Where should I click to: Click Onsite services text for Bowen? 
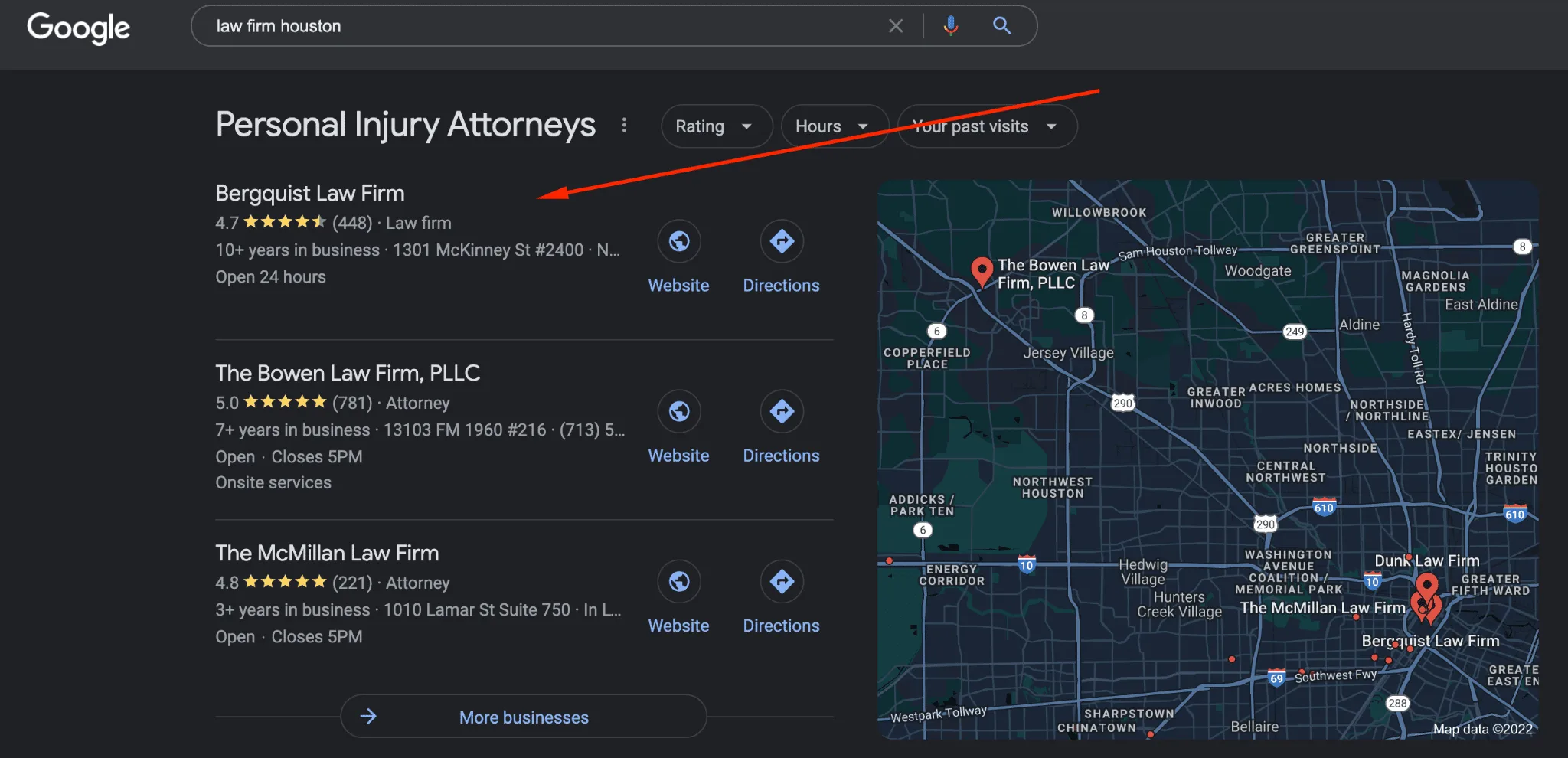pos(273,482)
